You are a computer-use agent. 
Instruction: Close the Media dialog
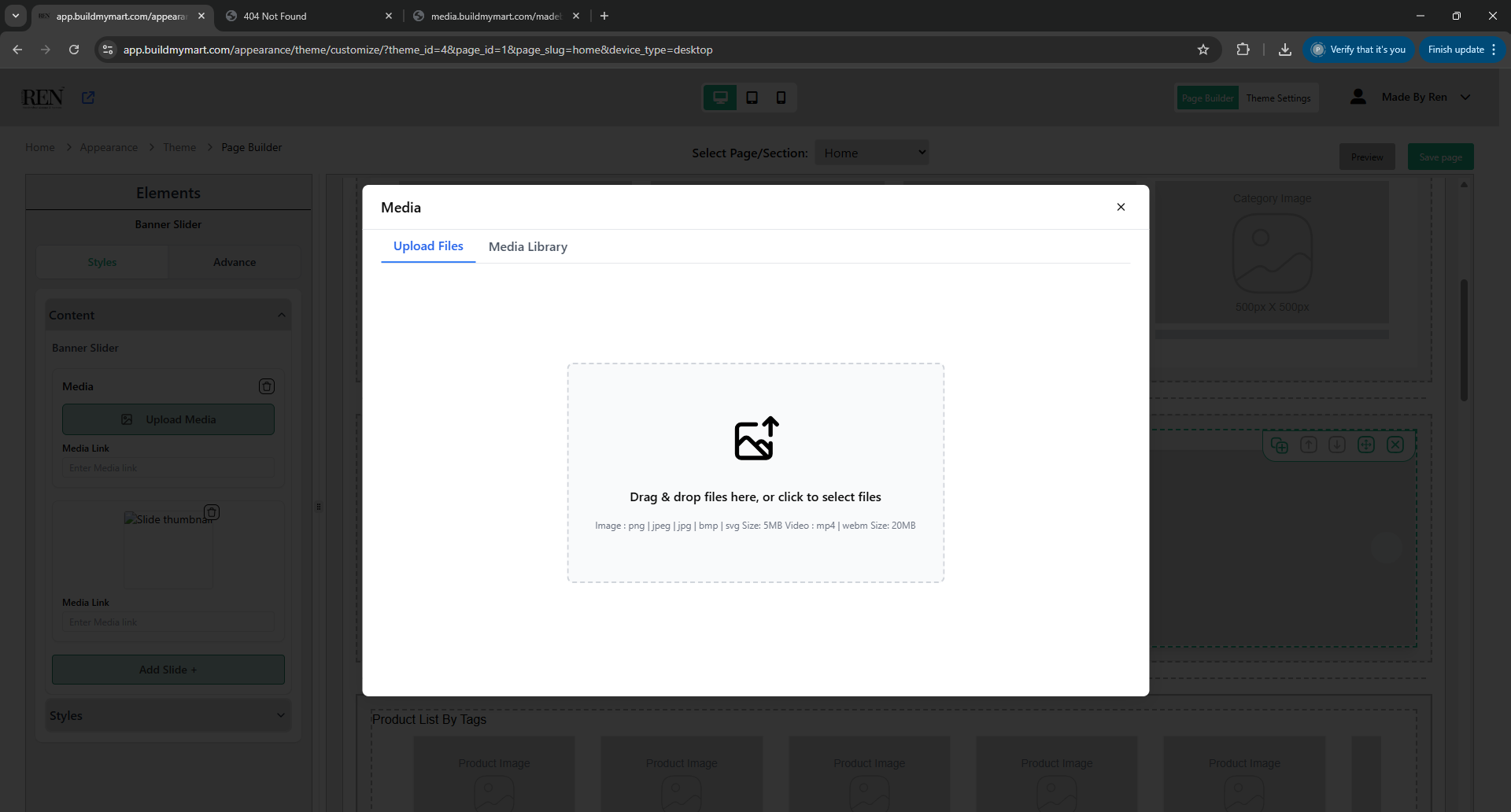[1121, 207]
